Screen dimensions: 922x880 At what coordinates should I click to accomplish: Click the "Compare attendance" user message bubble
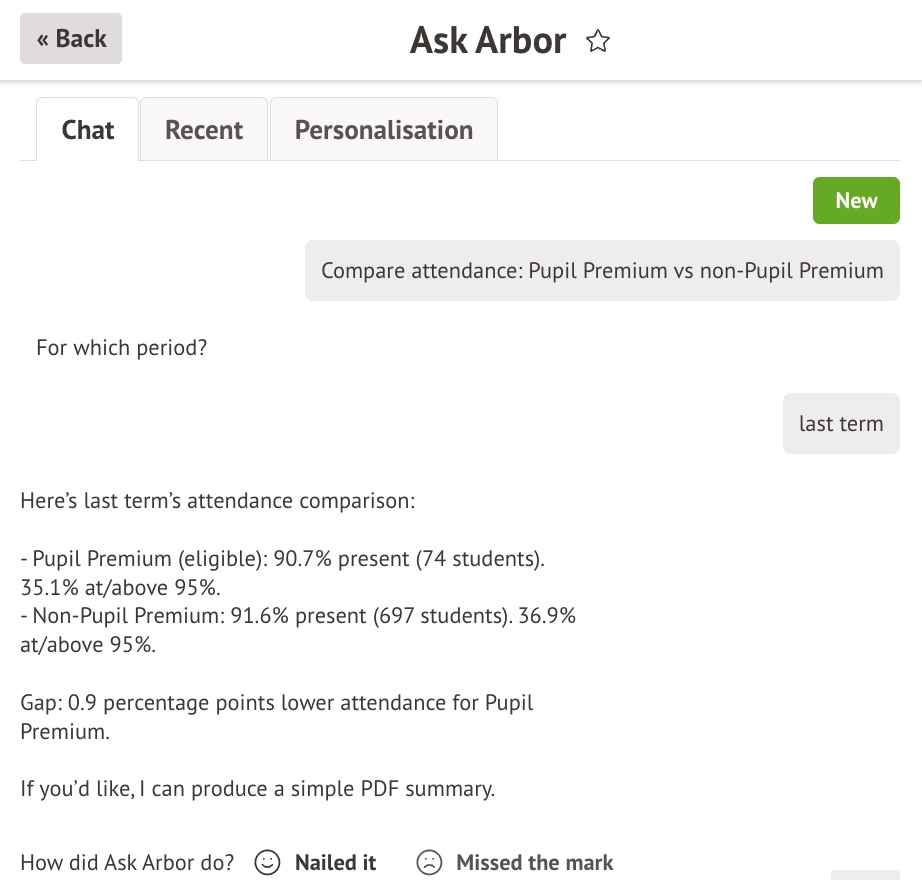pos(602,271)
